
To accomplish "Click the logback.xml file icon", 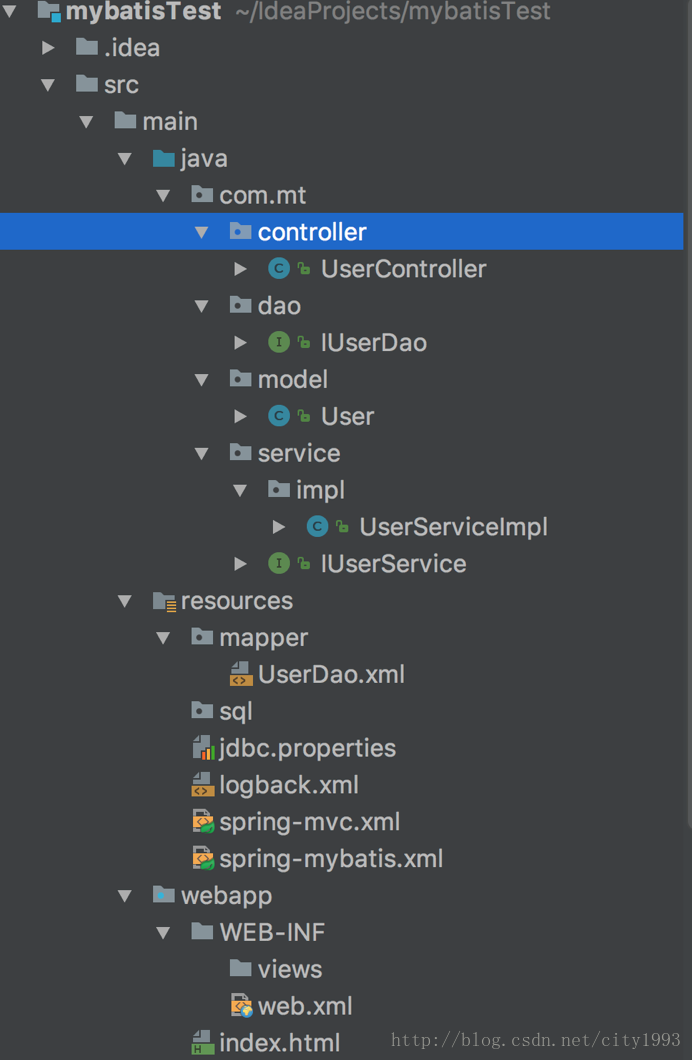I will [x=203, y=784].
